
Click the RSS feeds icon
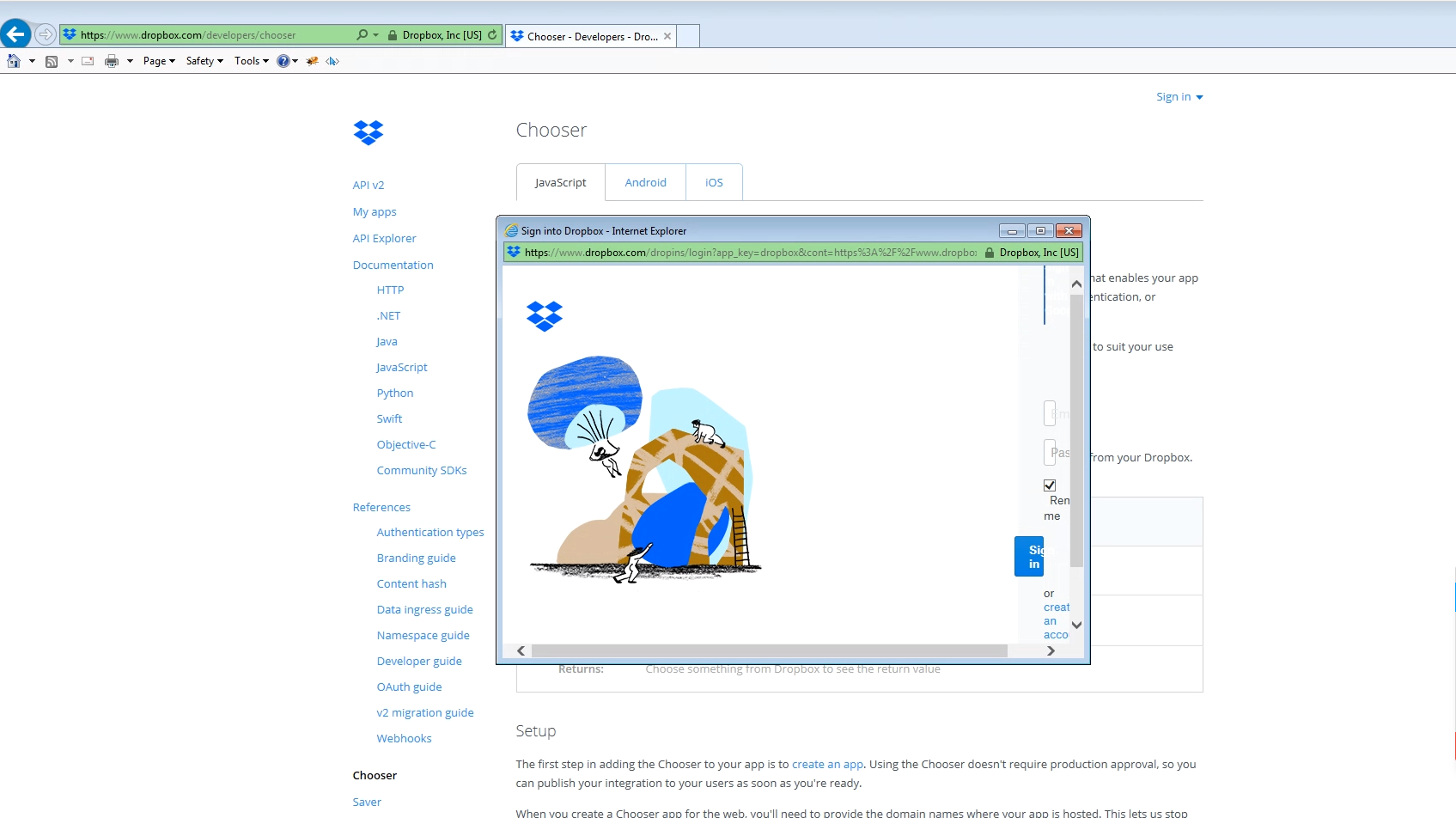click(x=52, y=60)
